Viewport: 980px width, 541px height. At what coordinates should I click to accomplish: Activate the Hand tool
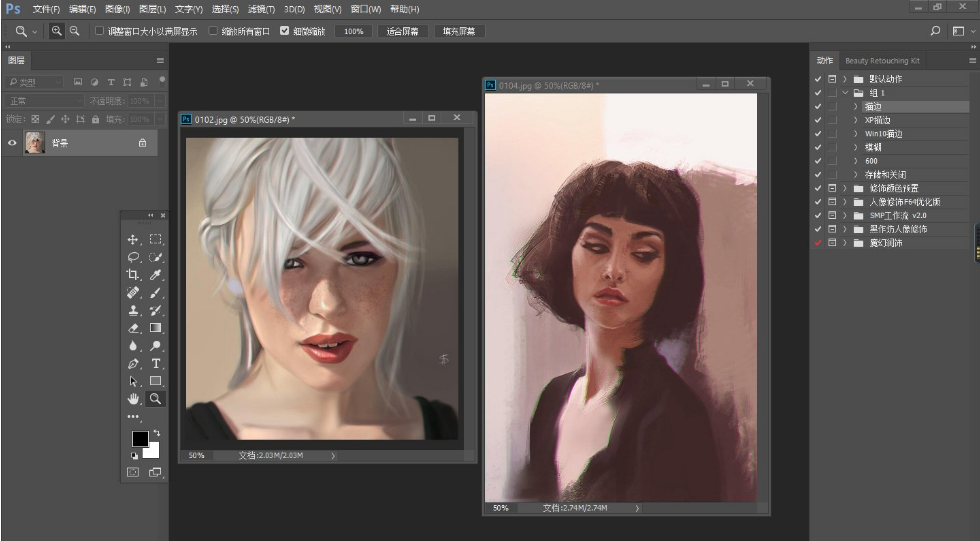[x=133, y=399]
